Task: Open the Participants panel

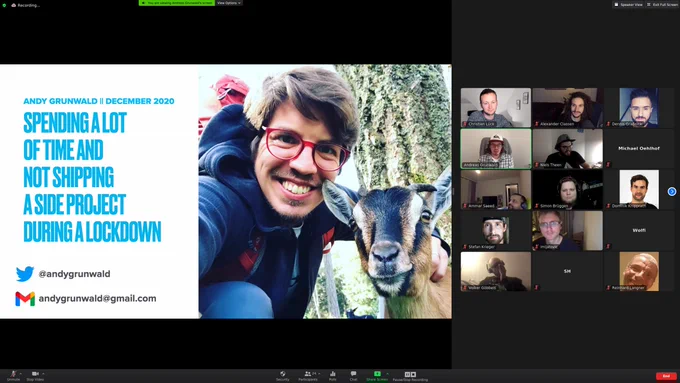Action: [307, 376]
